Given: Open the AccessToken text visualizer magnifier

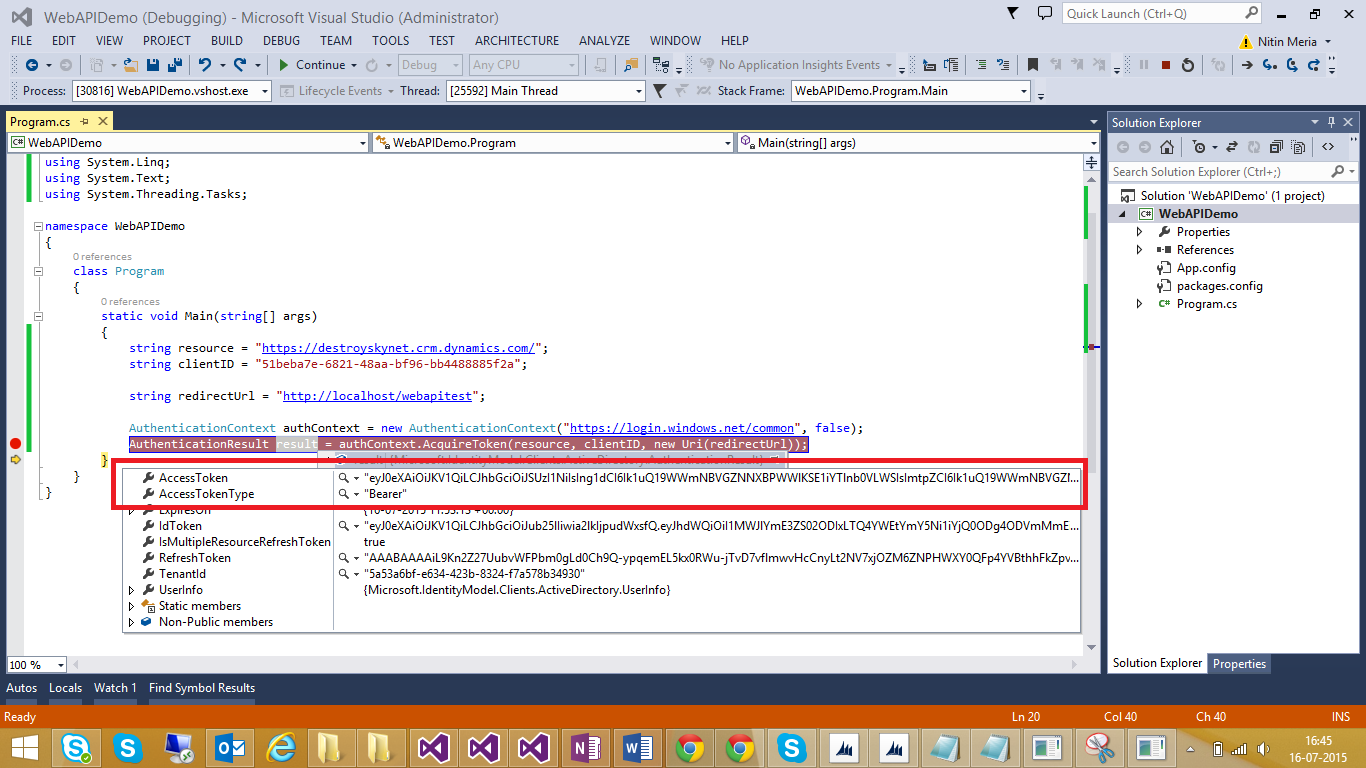Looking at the screenshot, I should pyautogui.click(x=343, y=478).
